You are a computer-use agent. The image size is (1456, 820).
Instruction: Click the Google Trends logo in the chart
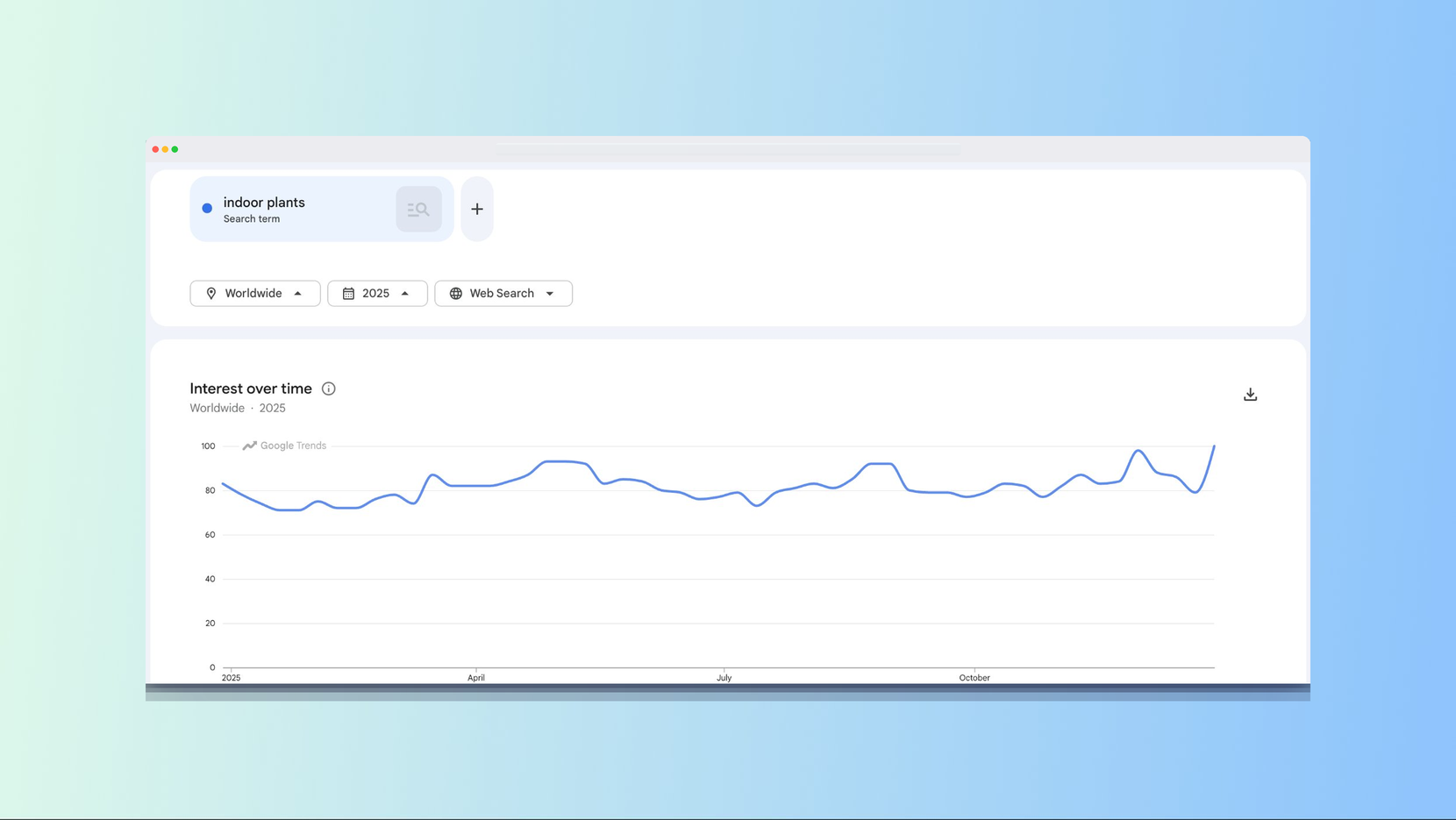[284, 446]
